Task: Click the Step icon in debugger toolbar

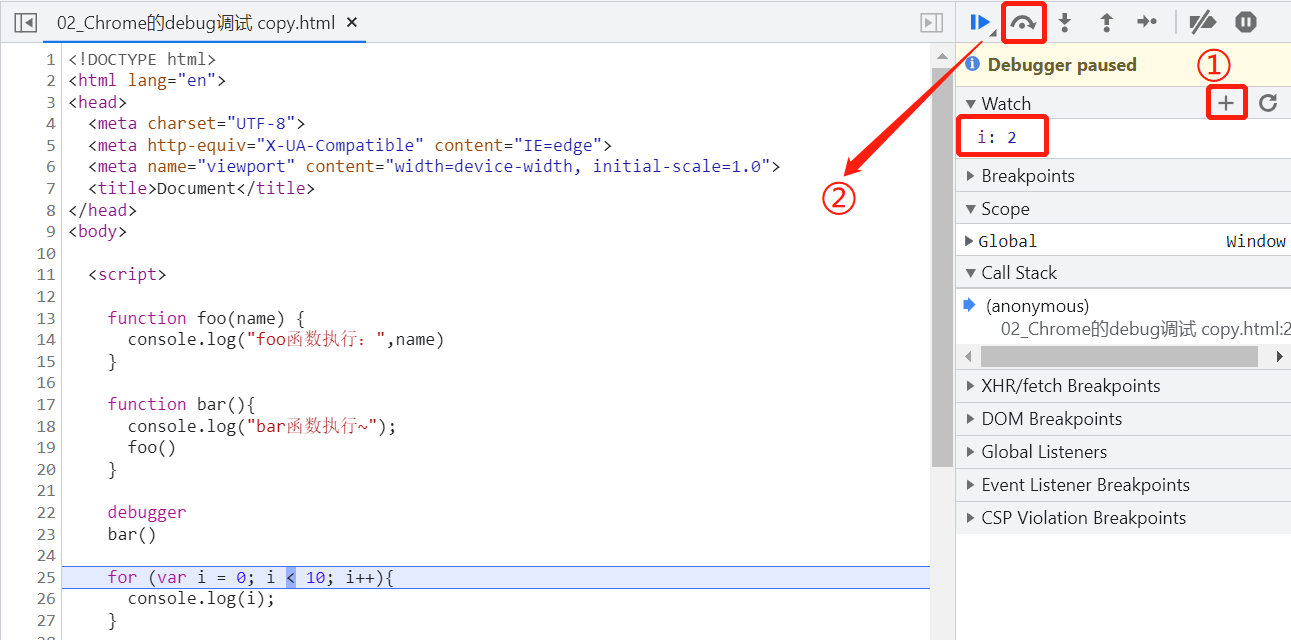Action: pyautogui.click(x=1147, y=22)
